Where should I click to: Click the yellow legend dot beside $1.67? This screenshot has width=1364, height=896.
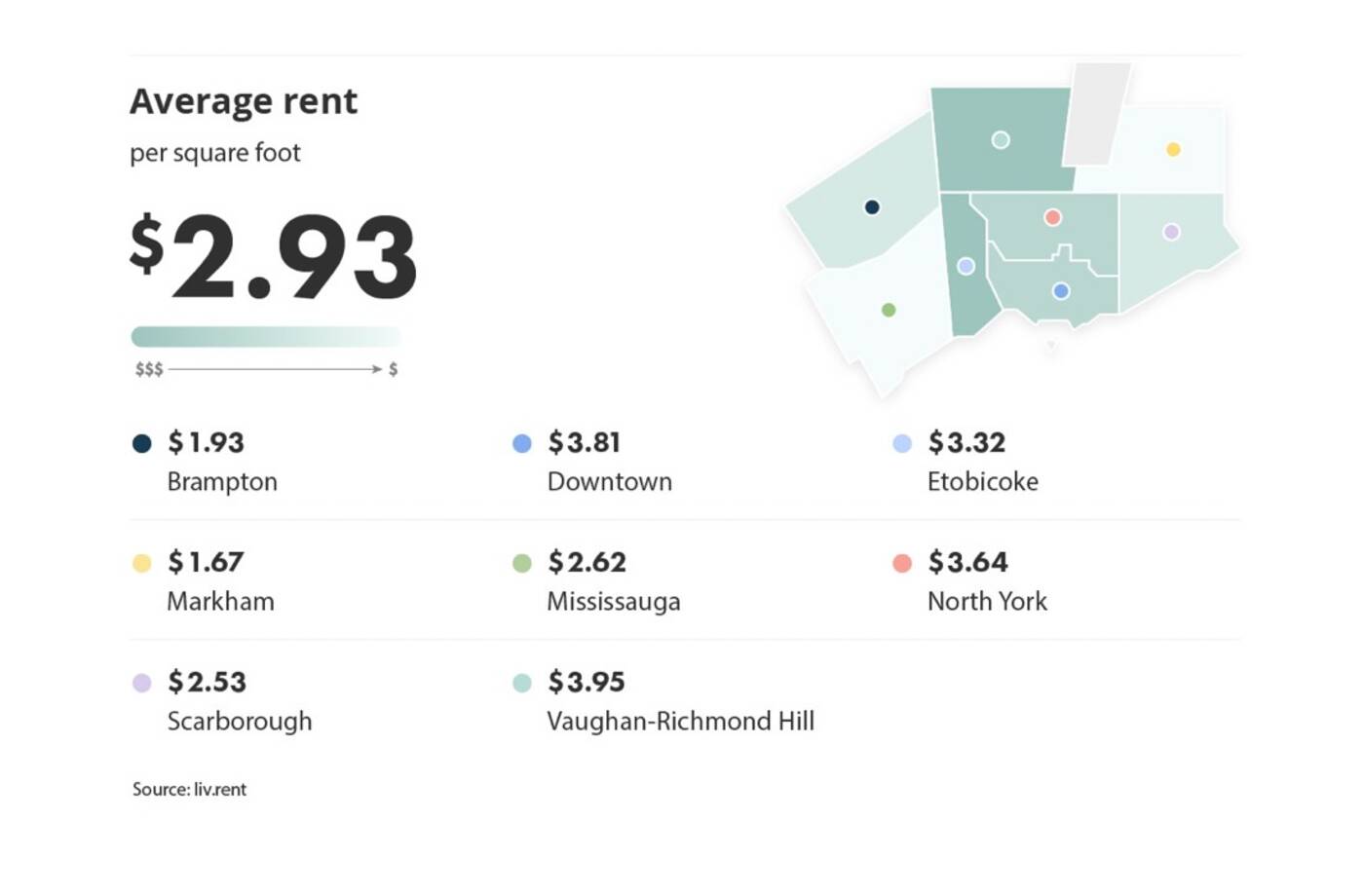tap(142, 563)
